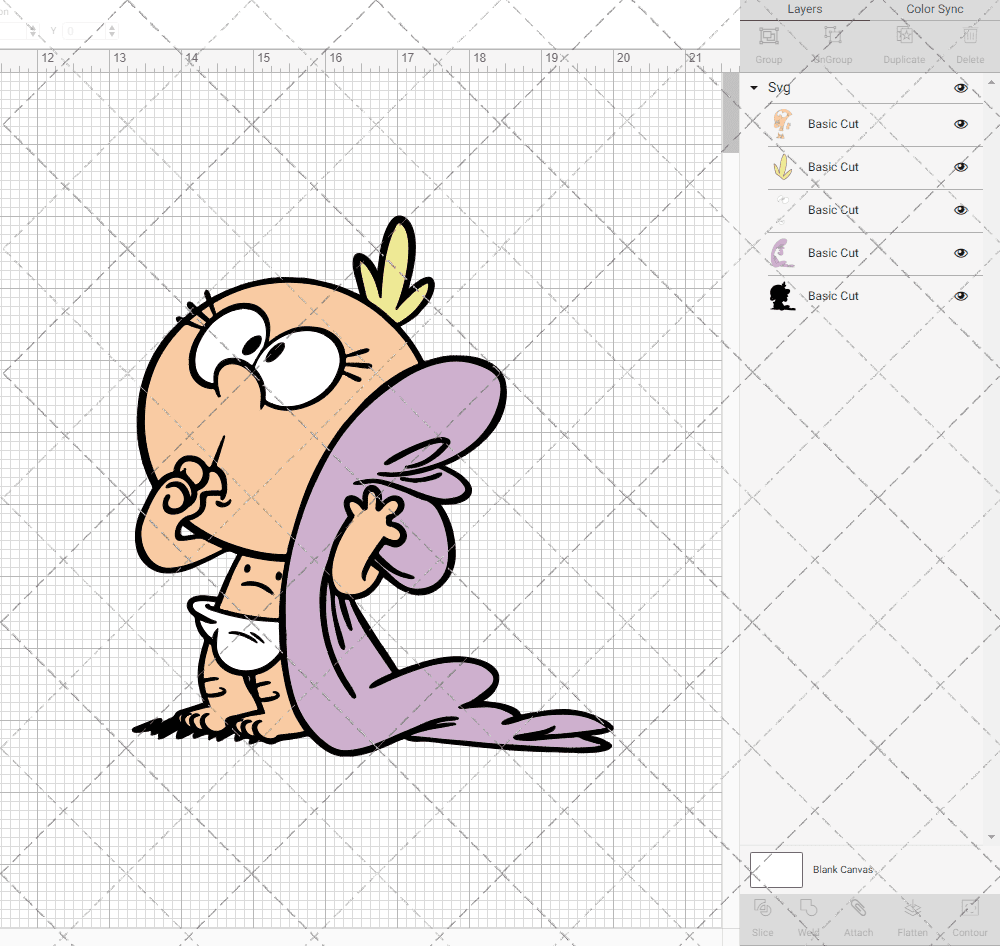Image resolution: width=1000 pixels, height=946 pixels.
Task: Select the black silhouette layer thumbnail
Action: pyautogui.click(x=782, y=296)
